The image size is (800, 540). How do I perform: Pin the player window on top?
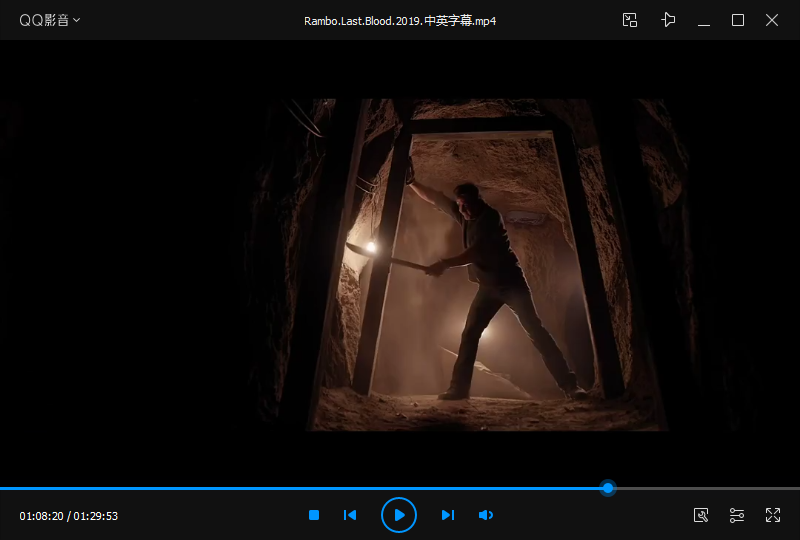(x=668, y=20)
